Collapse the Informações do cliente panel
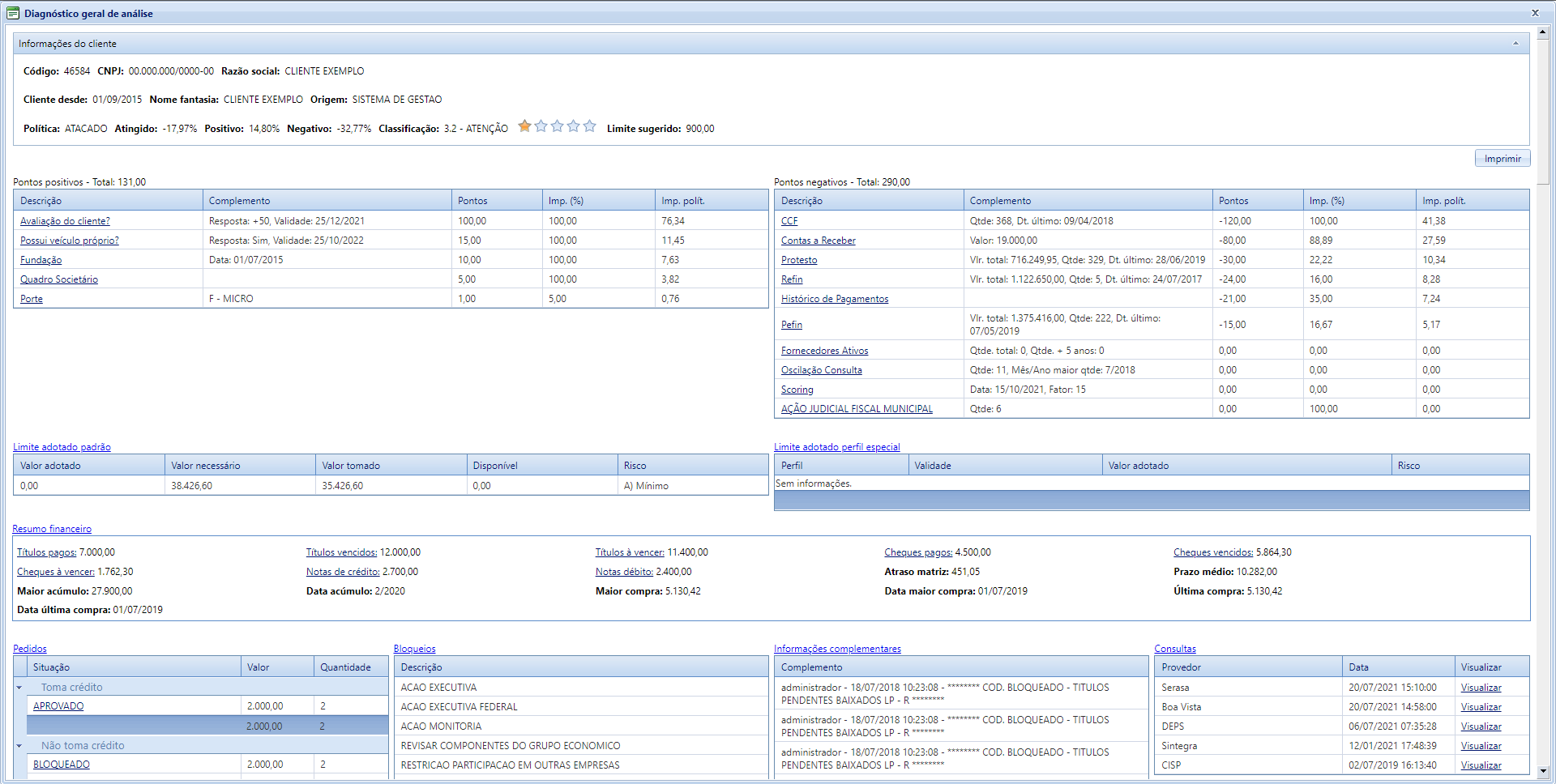The height and width of the screenshot is (784, 1556). (1515, 44)
